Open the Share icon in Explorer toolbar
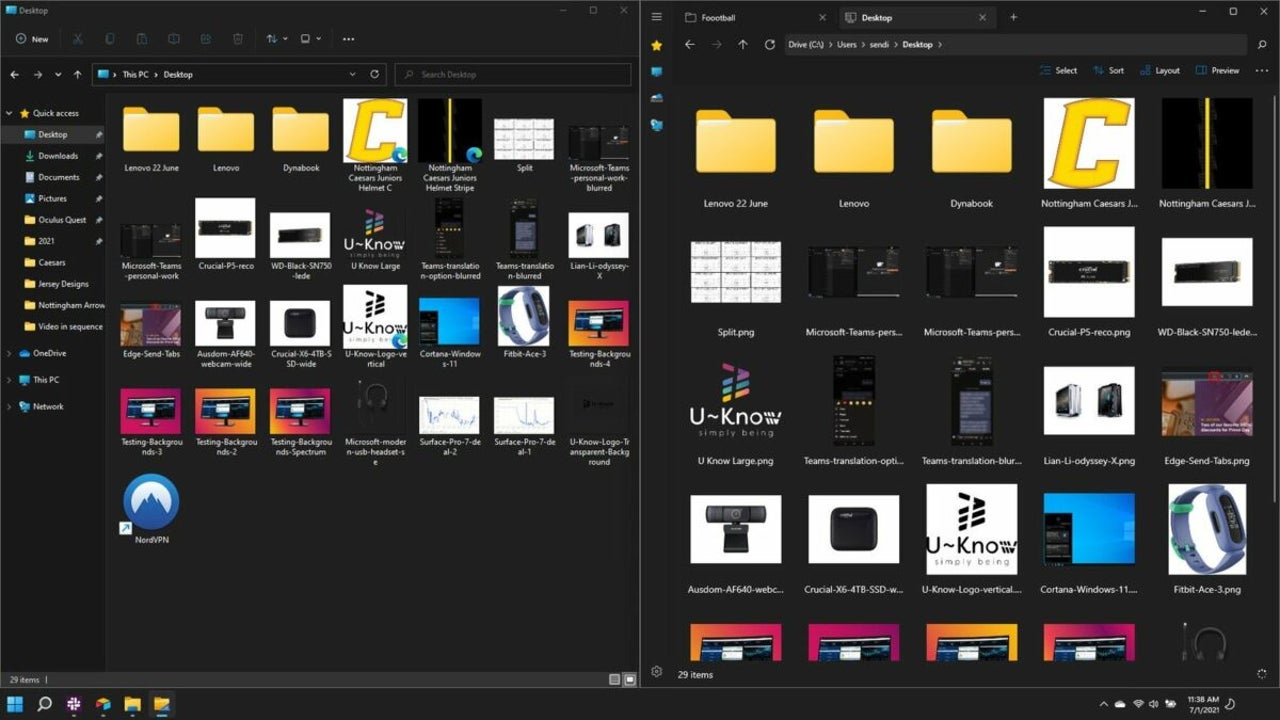This screenshot has height=720, width=1280. tap(206, 39)
